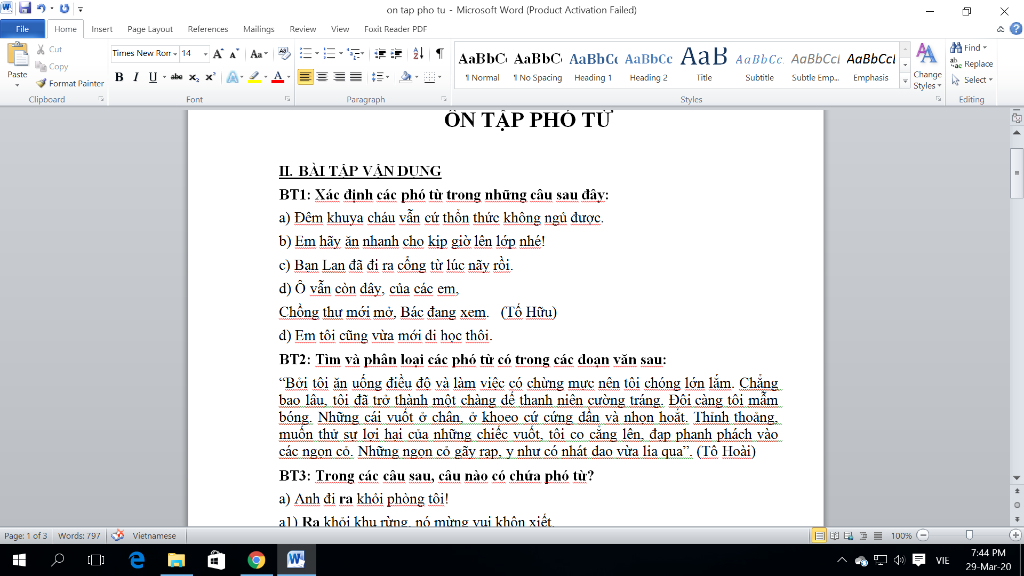Open the font size dropdown
The width and height of the screenshot is (1024, 576).
coord(205,54)
